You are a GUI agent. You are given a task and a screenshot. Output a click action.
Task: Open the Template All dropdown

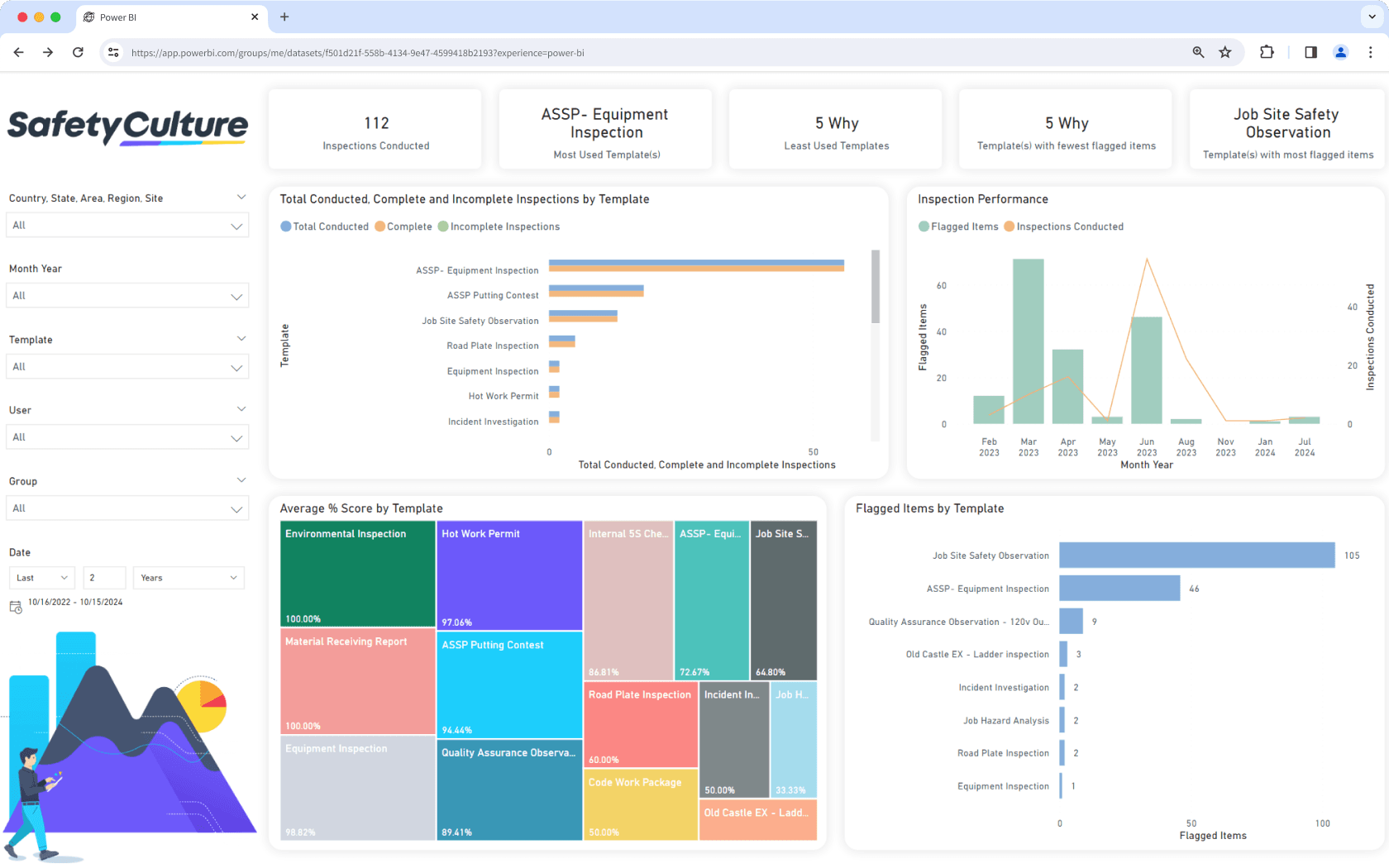coord(127,366)
